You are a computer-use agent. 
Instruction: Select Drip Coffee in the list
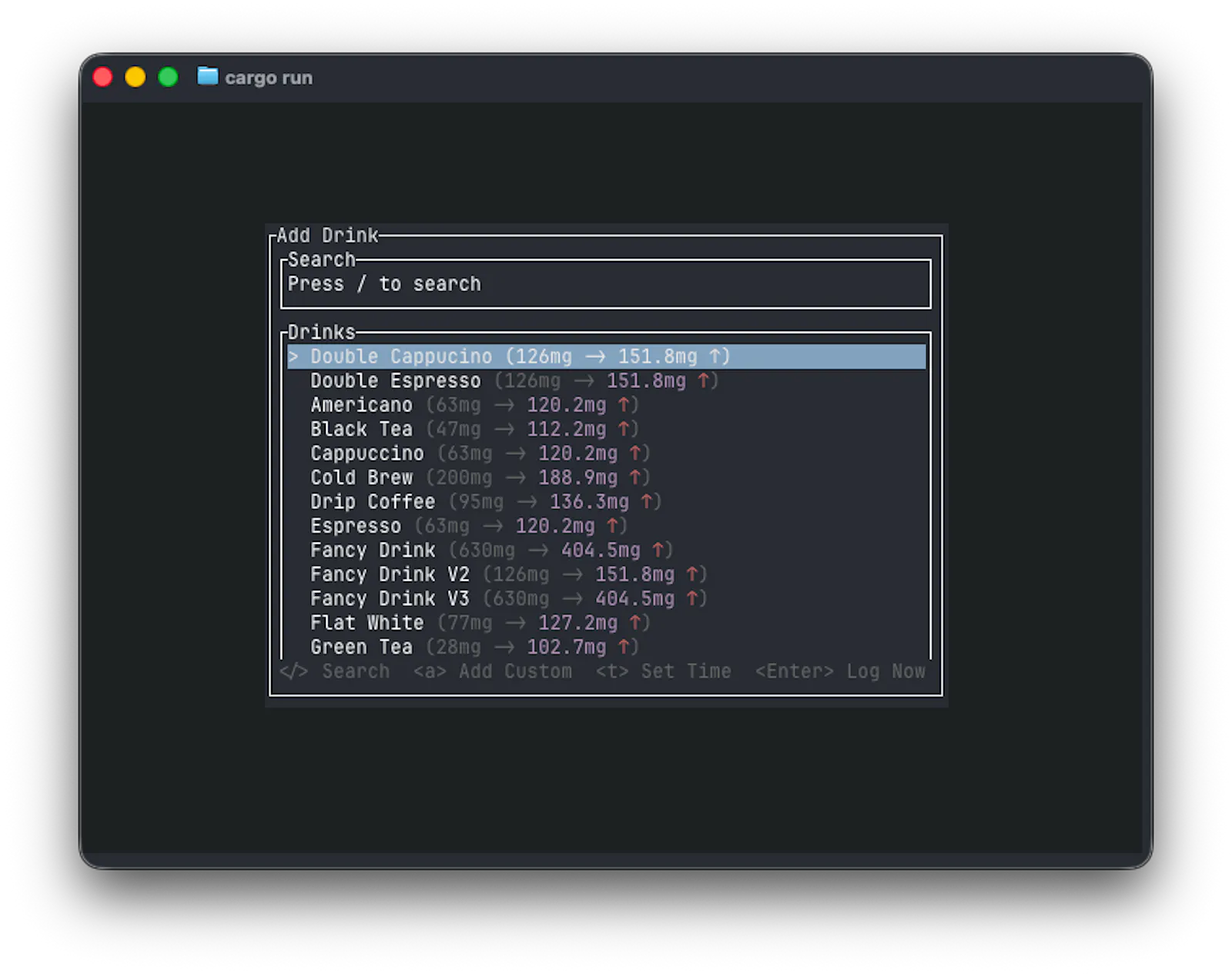606,502
